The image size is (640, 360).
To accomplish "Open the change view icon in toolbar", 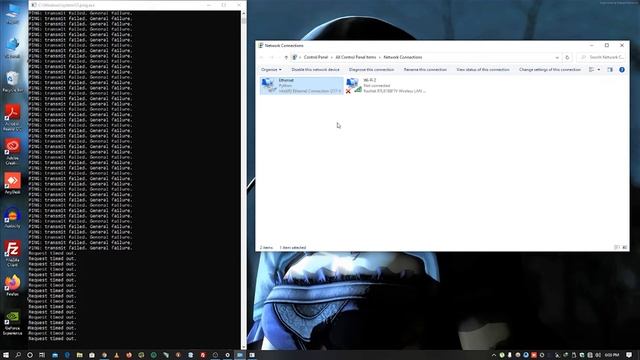I will 591,70.
